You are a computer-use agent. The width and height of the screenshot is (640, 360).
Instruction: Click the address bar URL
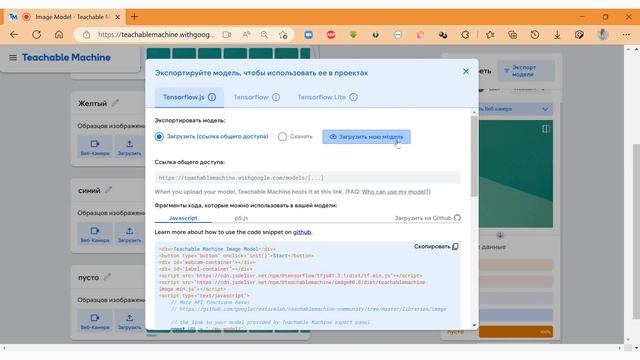point(156,35)
